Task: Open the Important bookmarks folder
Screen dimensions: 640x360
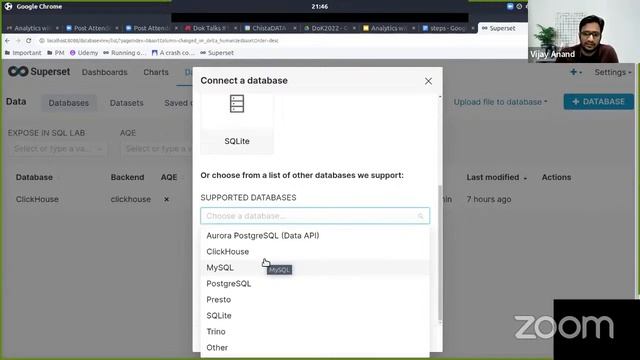Action: [x=23, y=53]
